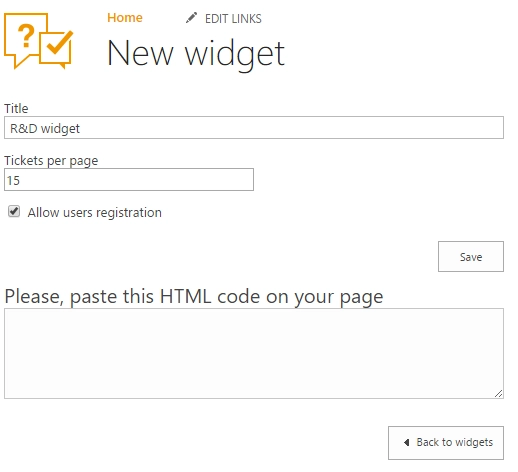Save the new widget

tap(471, 256)
